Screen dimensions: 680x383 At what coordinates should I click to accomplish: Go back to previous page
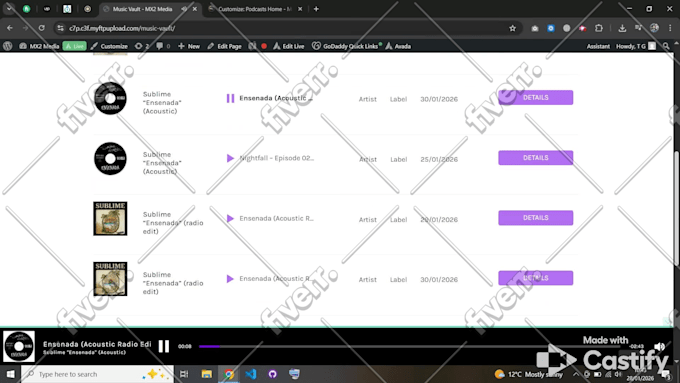click(x=10, y=28)
